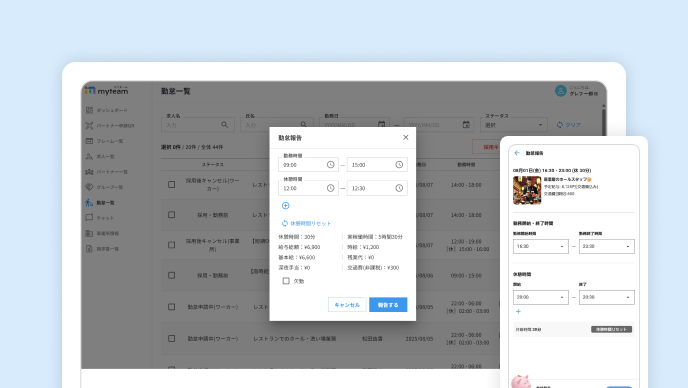Go back with the mobile arrow icon
The width and height of the screenshot is (688, 388).
point(517,153)
